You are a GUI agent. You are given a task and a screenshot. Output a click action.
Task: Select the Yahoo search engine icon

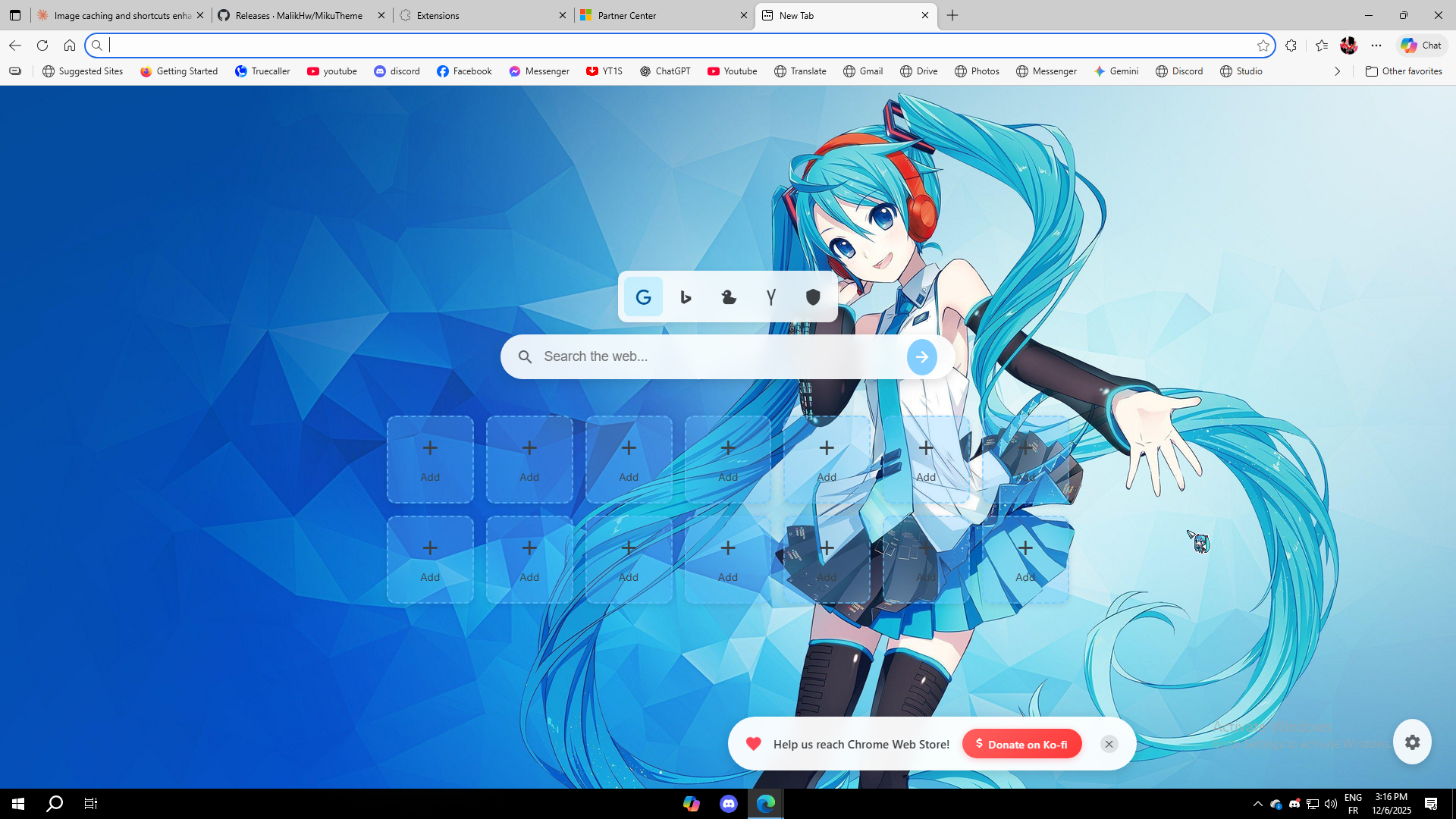771,297
